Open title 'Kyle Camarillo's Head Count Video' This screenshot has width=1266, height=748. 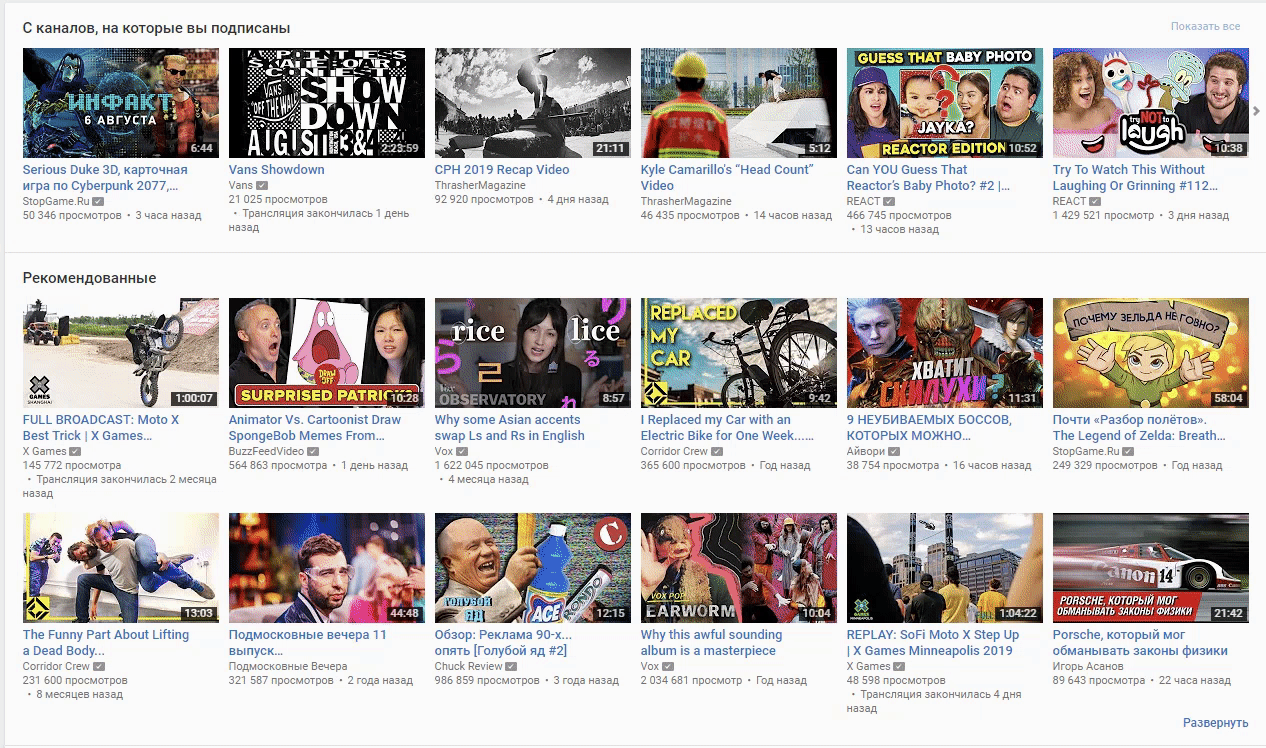(x=727, y=178)
